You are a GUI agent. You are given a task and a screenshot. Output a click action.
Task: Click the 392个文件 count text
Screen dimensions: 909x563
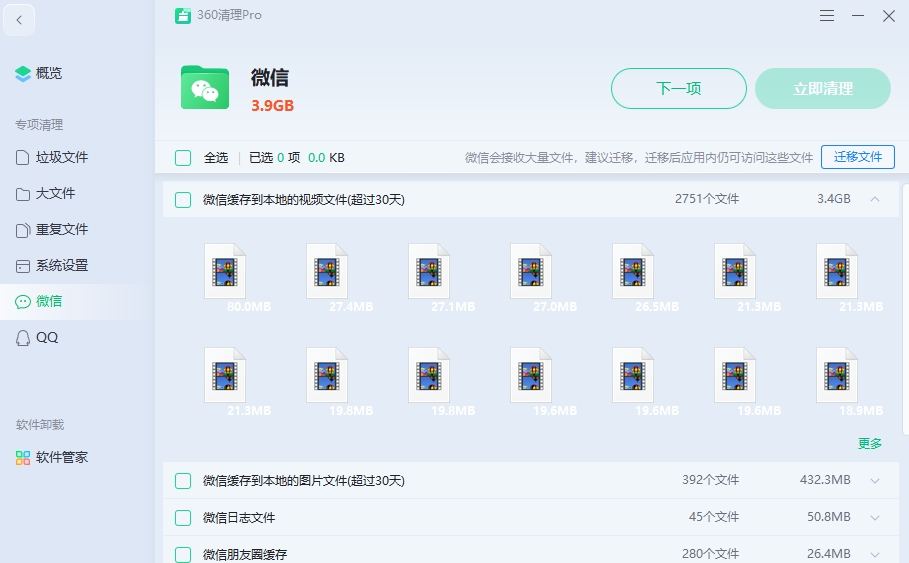pyautogui.click(x=710, y=480)
